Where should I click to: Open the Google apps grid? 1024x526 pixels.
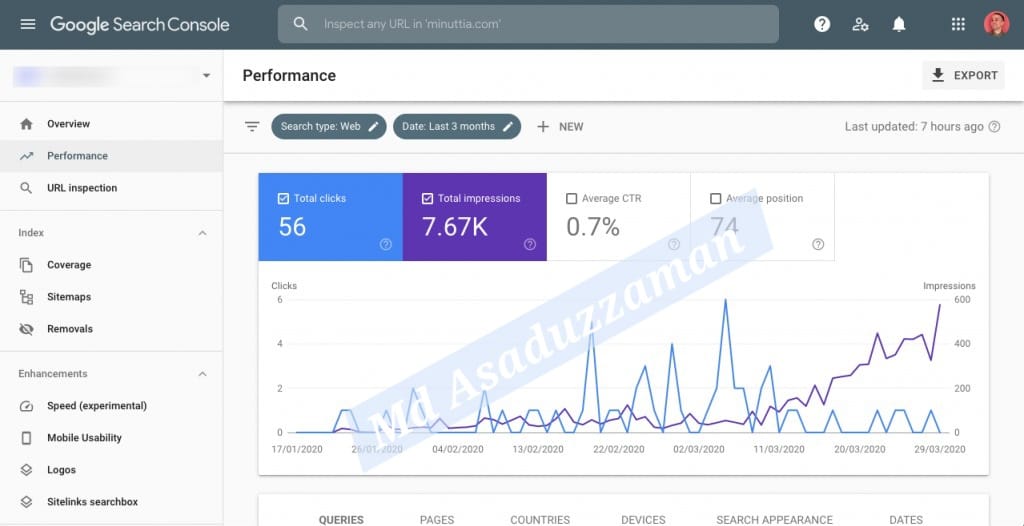click(958, 24)
